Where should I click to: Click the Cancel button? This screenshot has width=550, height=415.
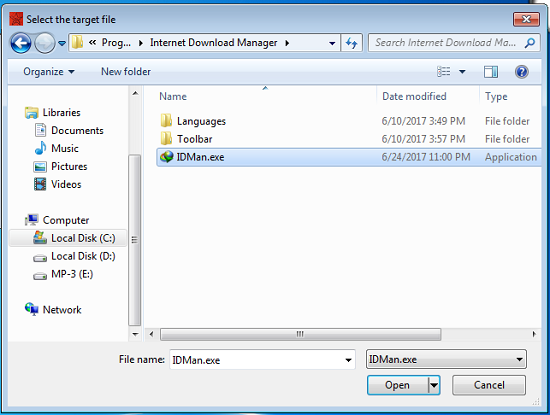[x=489, y=385]
